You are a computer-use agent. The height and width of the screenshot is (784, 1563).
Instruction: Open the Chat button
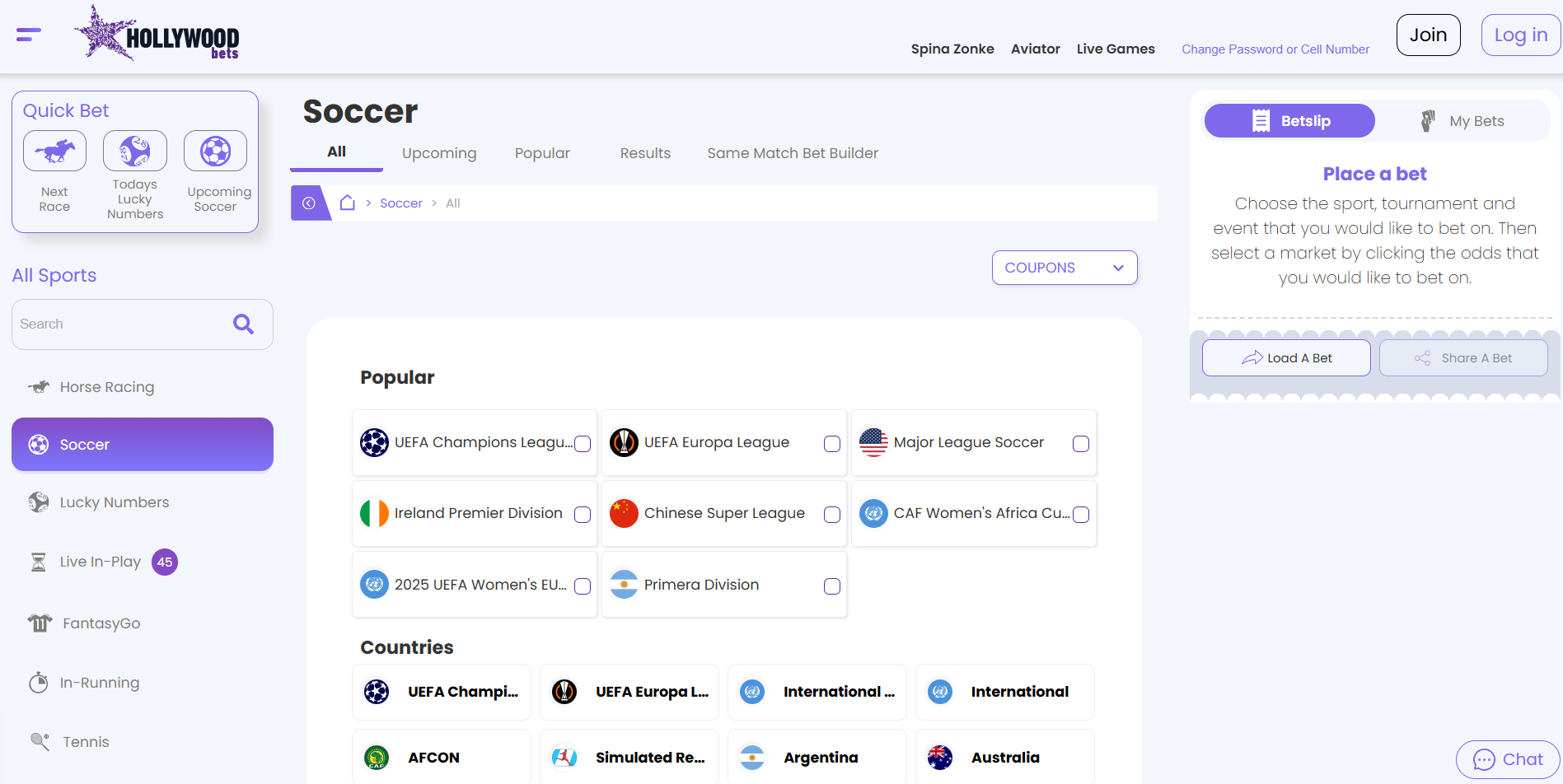coord(1508,759)
